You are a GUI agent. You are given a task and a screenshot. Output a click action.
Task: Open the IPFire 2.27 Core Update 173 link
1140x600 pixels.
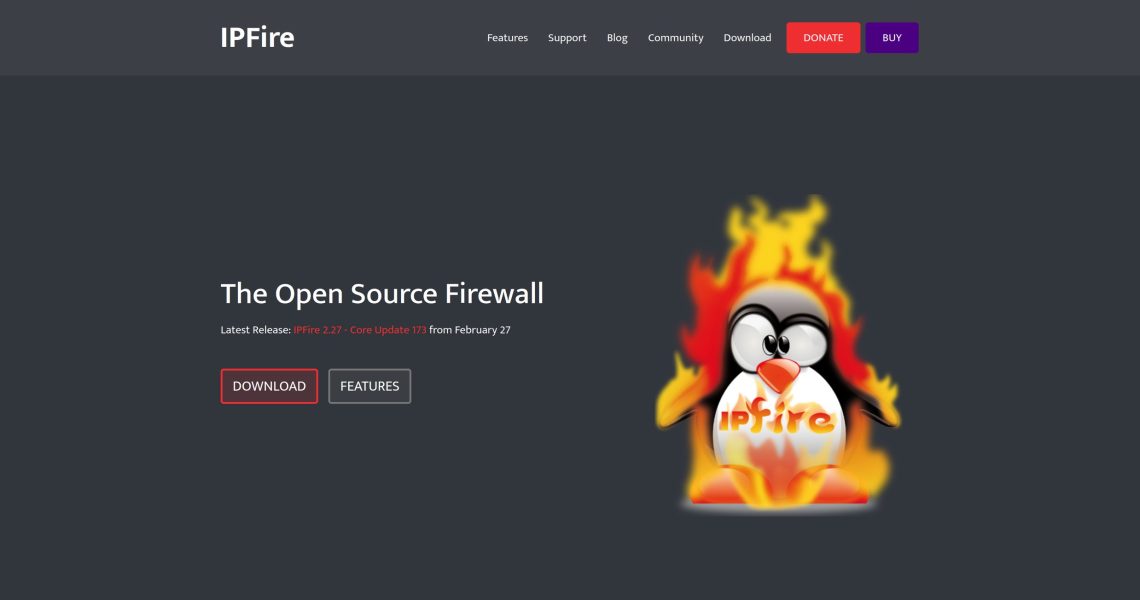[359, 330]
